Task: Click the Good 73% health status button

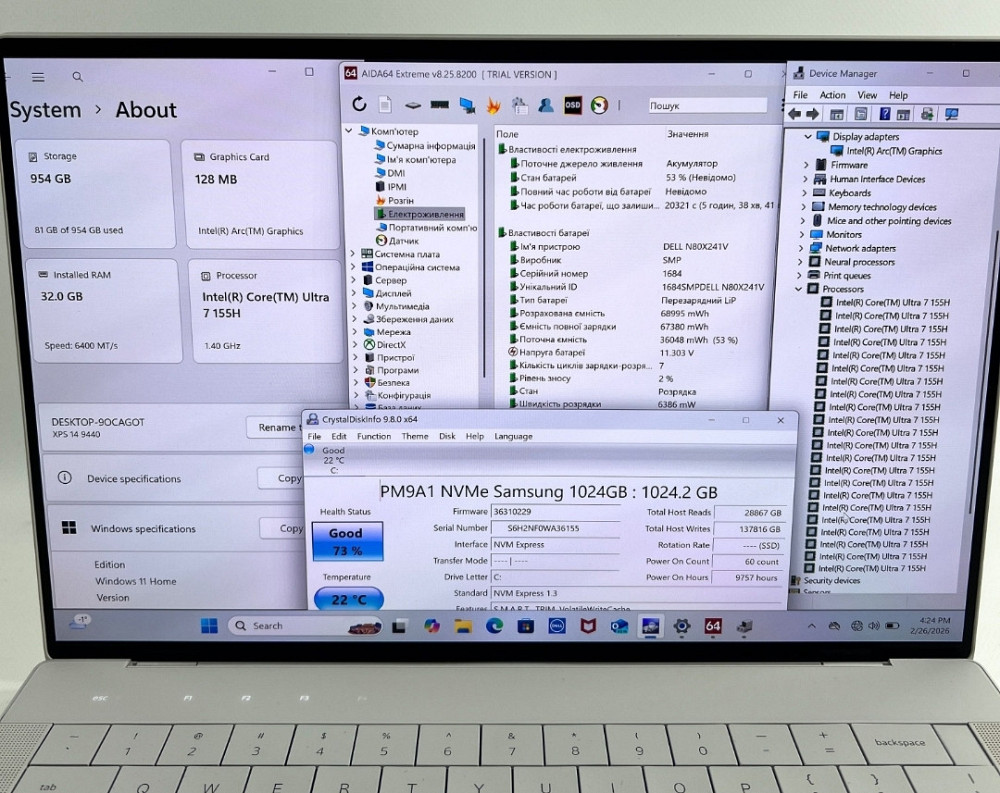Action: [x=346, y=541]
